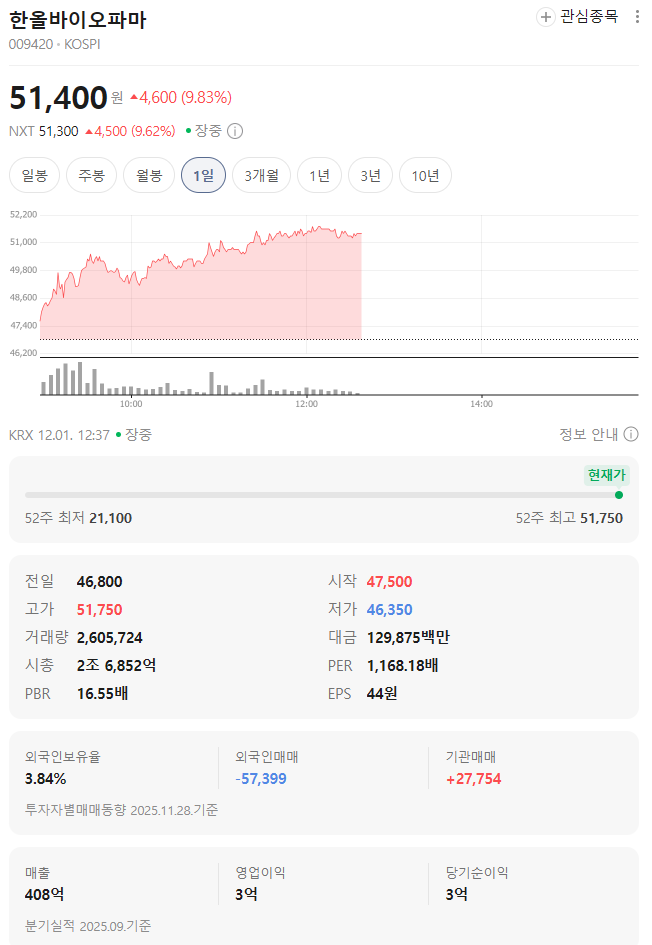This screenshot has height=945, width=652.
Task: Click the KRX 12.01. 12:37 timestamp
Action: 59,434
